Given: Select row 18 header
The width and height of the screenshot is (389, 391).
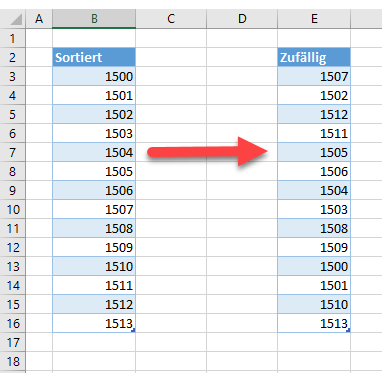Looking at the screenshot, I should point(13,361).
